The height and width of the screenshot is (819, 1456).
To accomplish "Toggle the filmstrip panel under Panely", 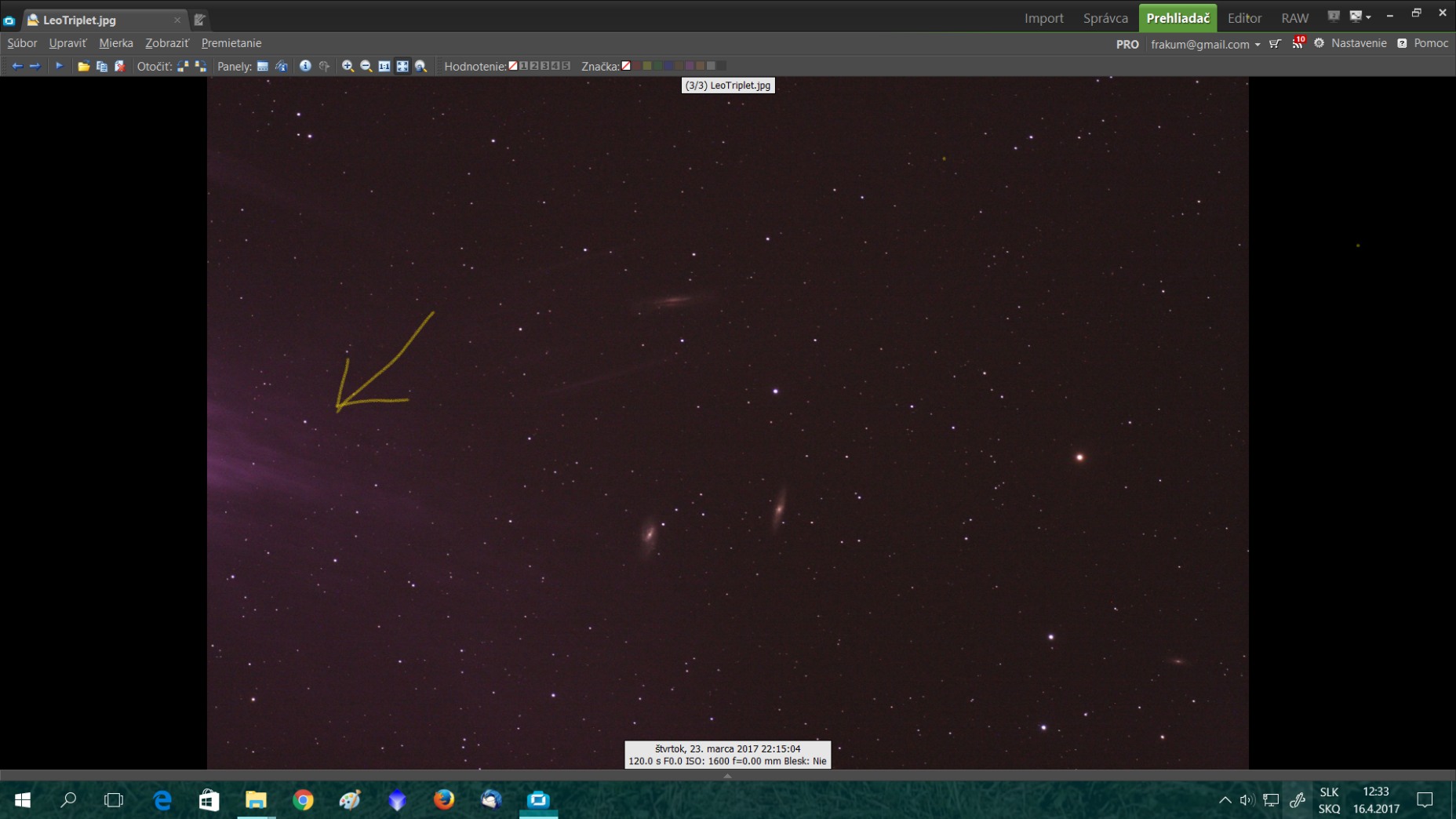I will click(263, 67).
